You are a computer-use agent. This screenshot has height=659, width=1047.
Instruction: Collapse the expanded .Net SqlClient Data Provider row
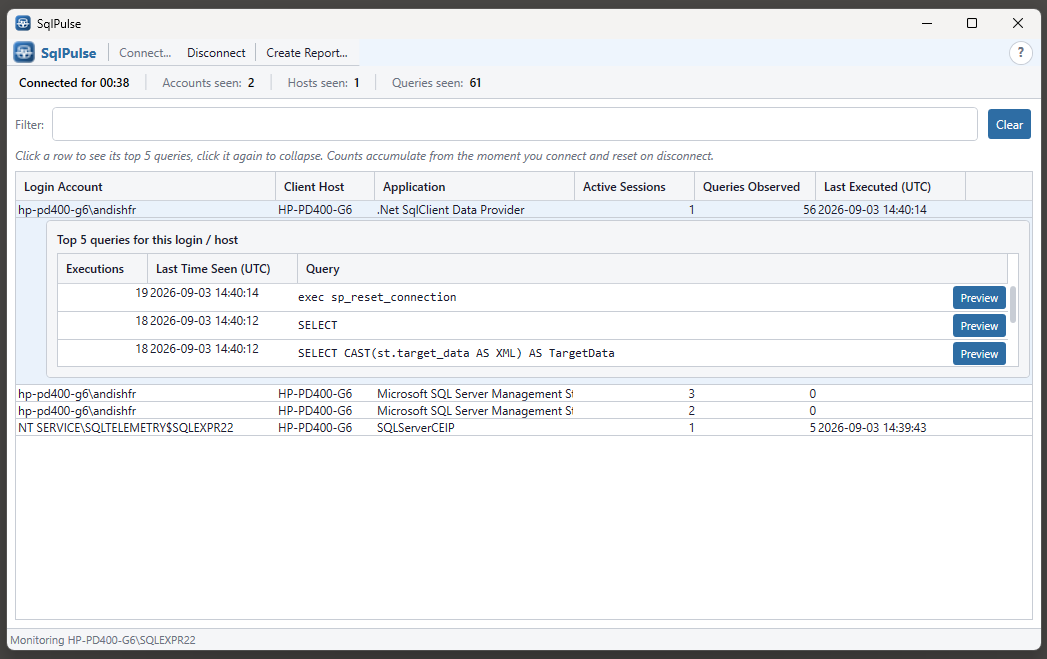pos(524,210)
